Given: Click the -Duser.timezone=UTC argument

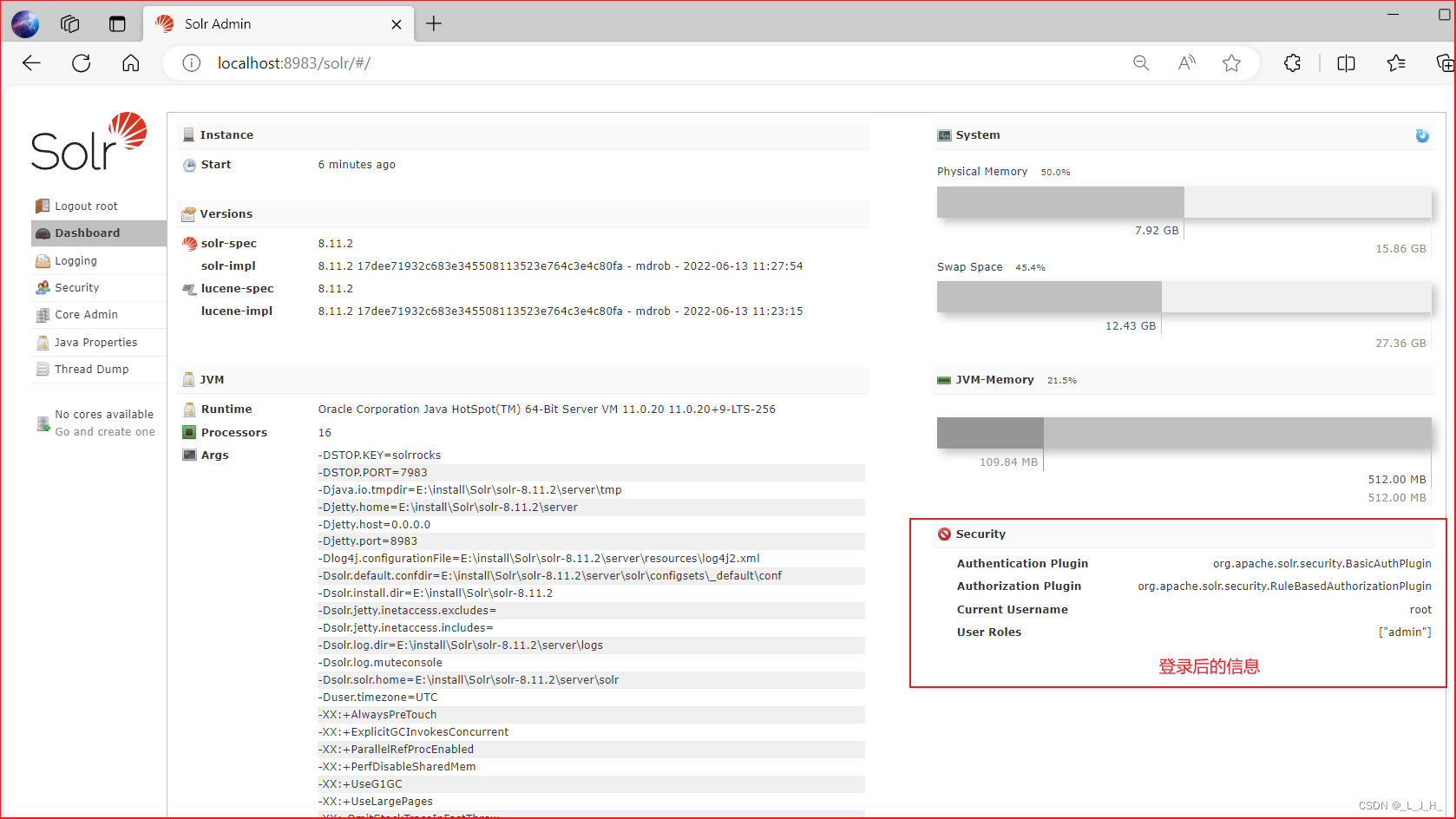Looking at the screenshot, I should pyautogui.click(x=378, y=698).
